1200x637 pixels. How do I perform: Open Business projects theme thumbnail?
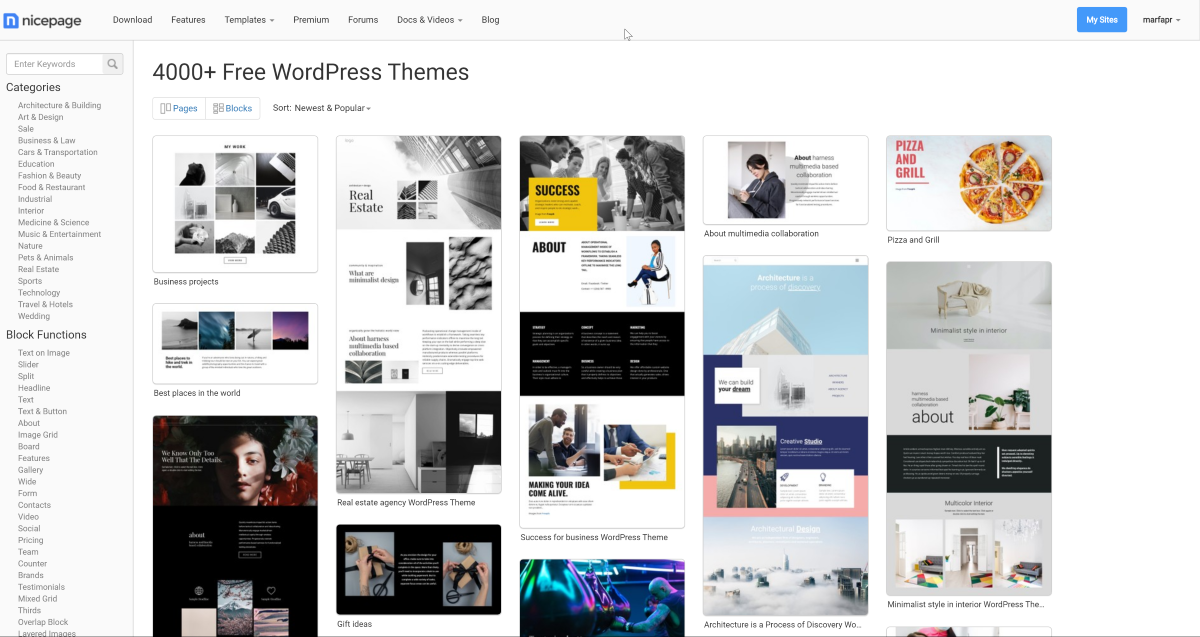235,204
